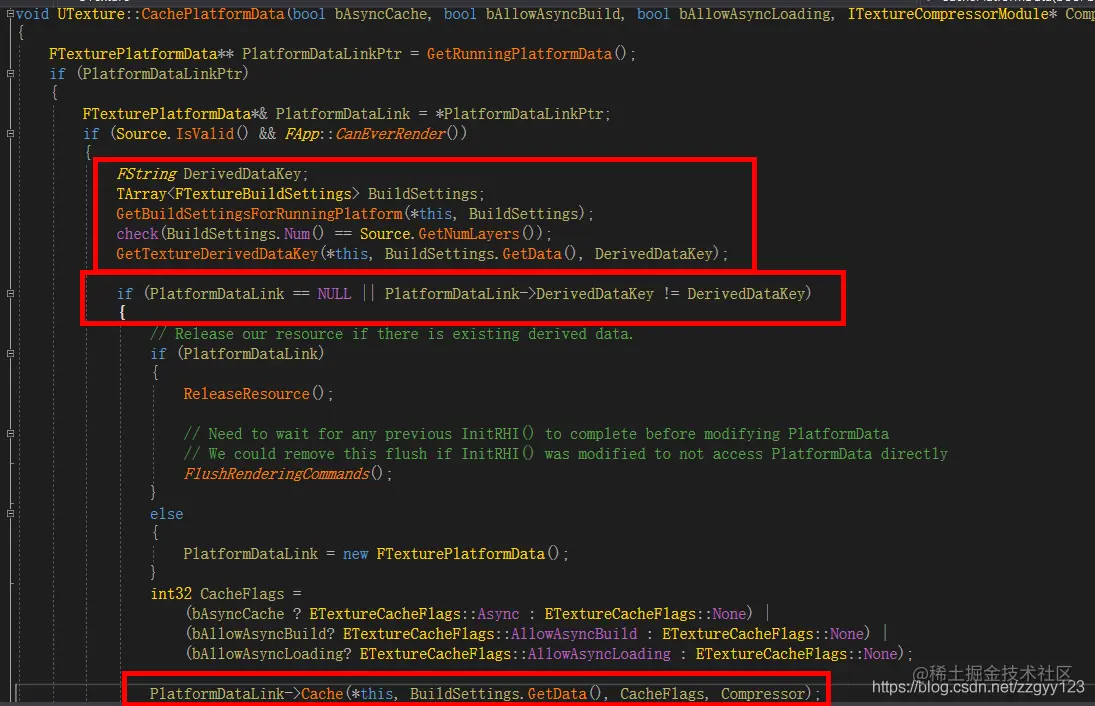
Task: Collapse the else block outline
Action: coord(10,514)
